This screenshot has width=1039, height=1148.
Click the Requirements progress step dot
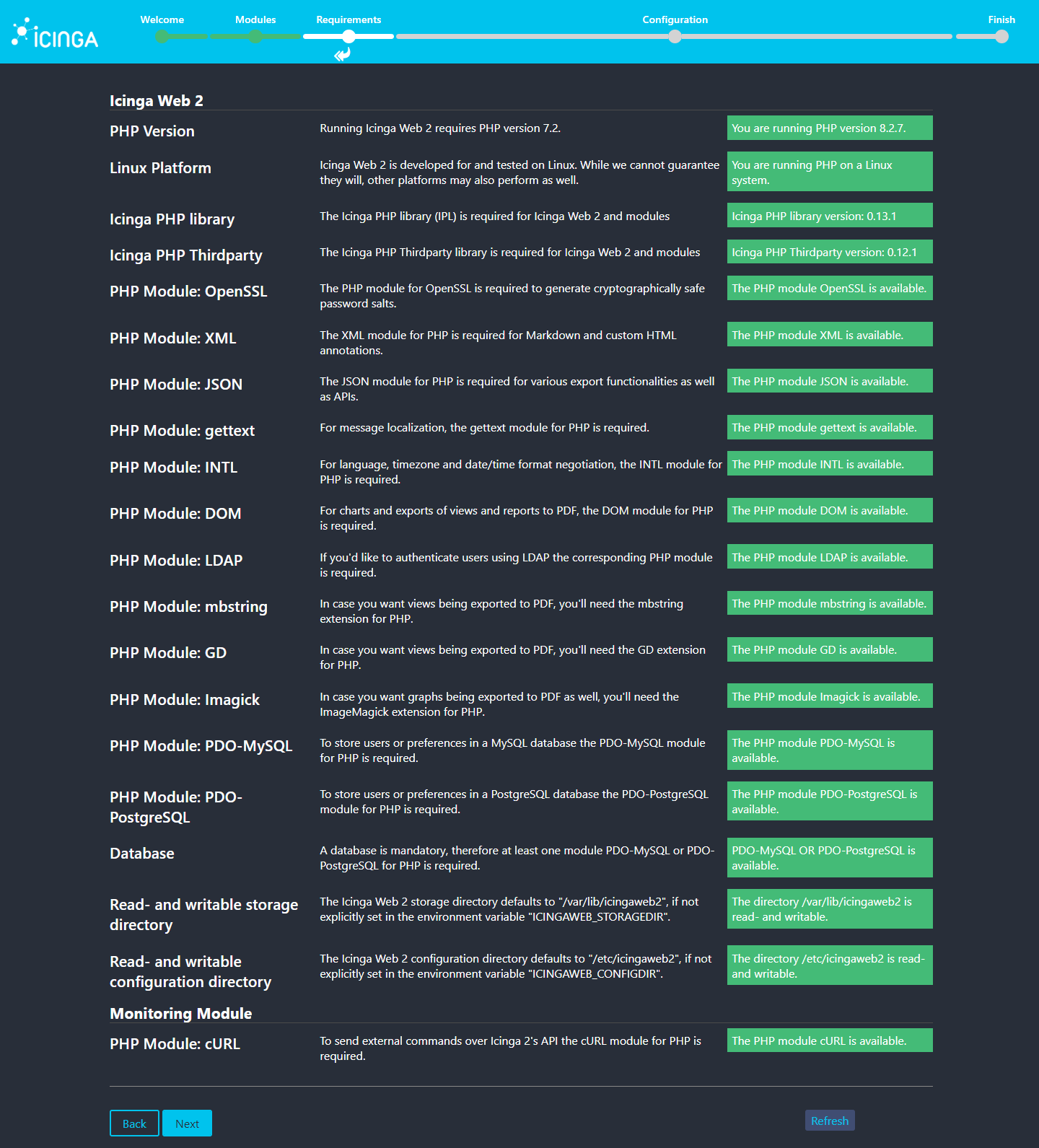(348, 36)
